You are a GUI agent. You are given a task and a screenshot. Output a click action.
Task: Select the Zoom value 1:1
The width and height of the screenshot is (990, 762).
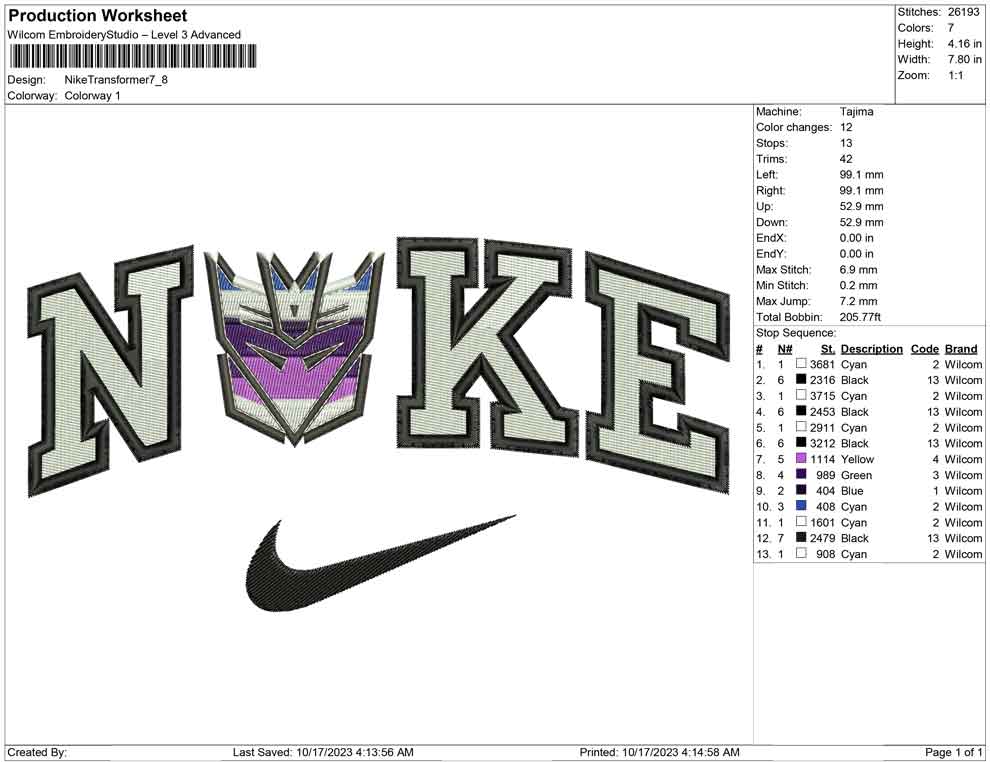pos(956,75)
